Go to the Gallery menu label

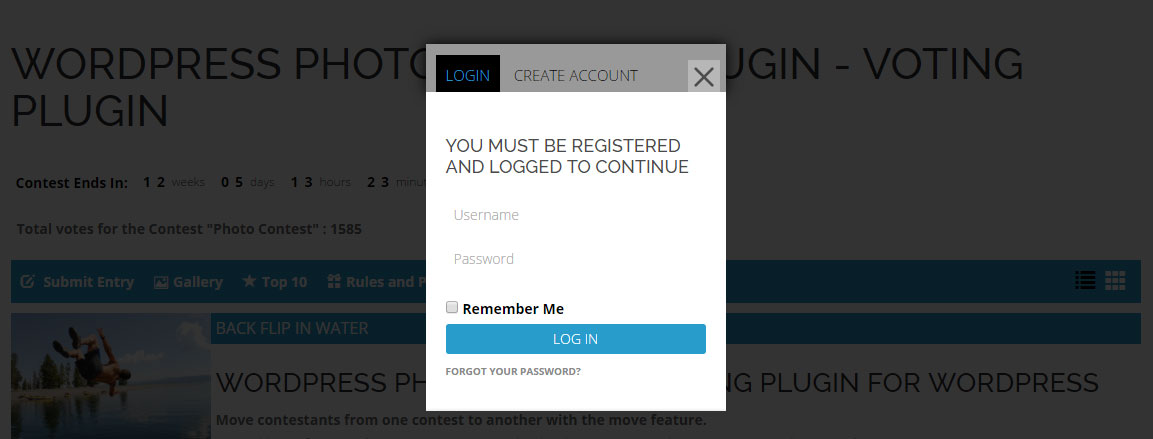pos(198,282)
